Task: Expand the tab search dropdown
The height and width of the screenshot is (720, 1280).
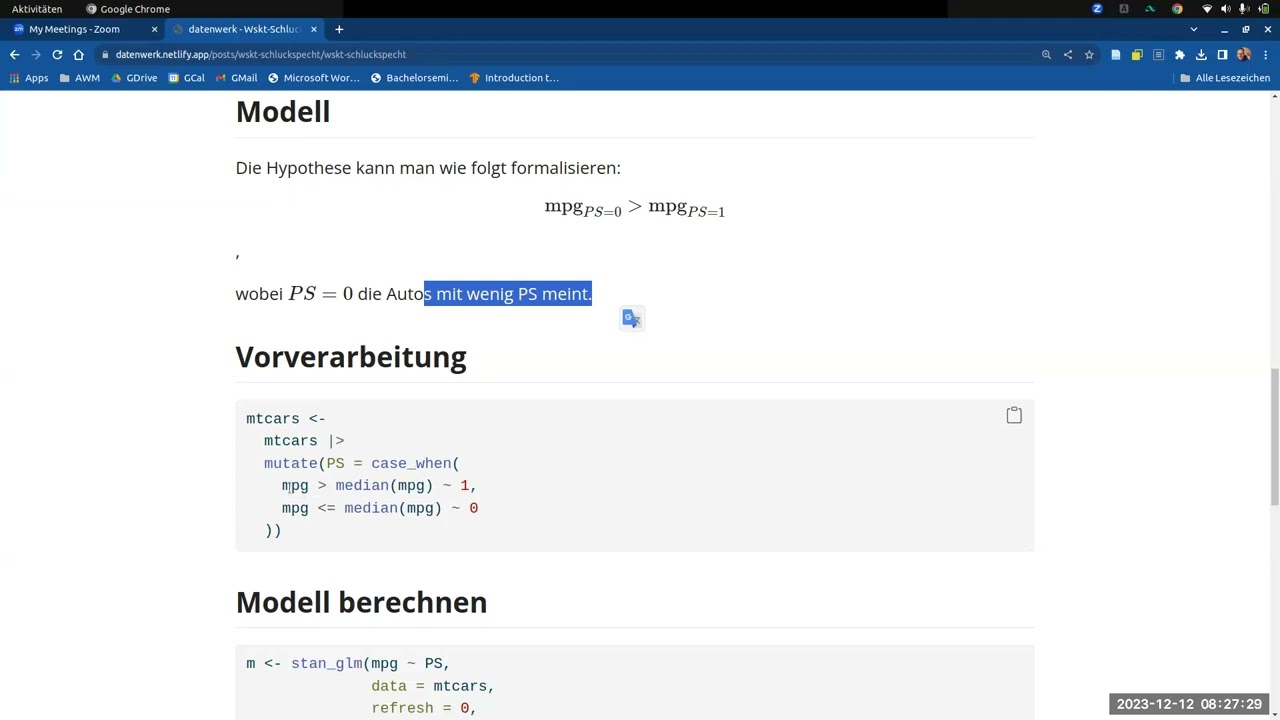Action: coord(1193,30)
